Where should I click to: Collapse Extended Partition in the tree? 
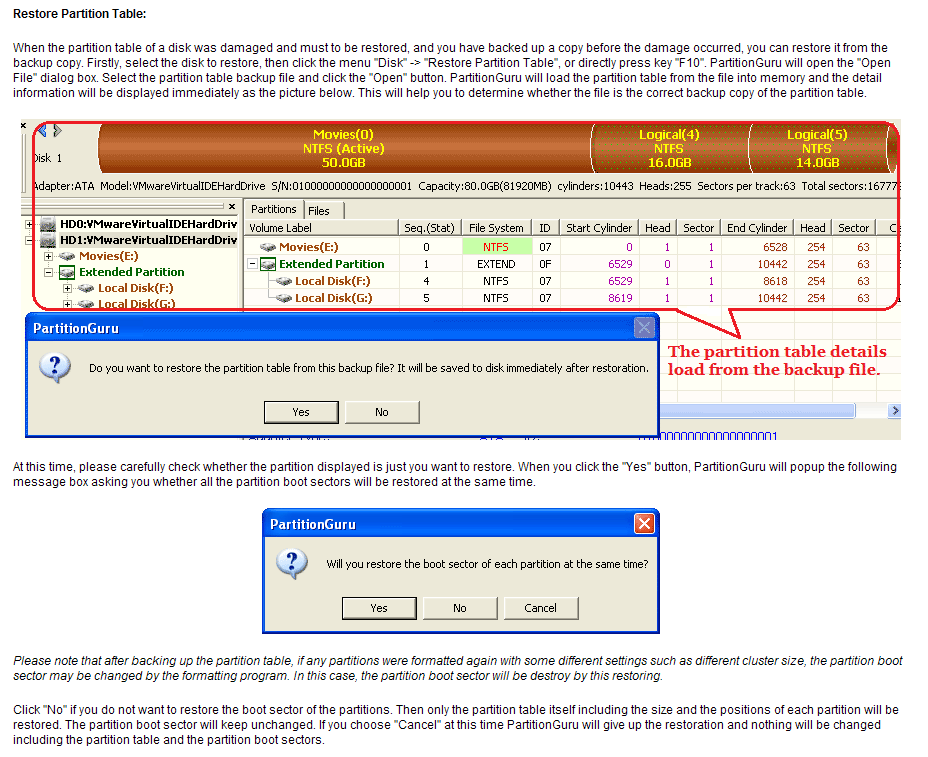(x=49, y=272)
